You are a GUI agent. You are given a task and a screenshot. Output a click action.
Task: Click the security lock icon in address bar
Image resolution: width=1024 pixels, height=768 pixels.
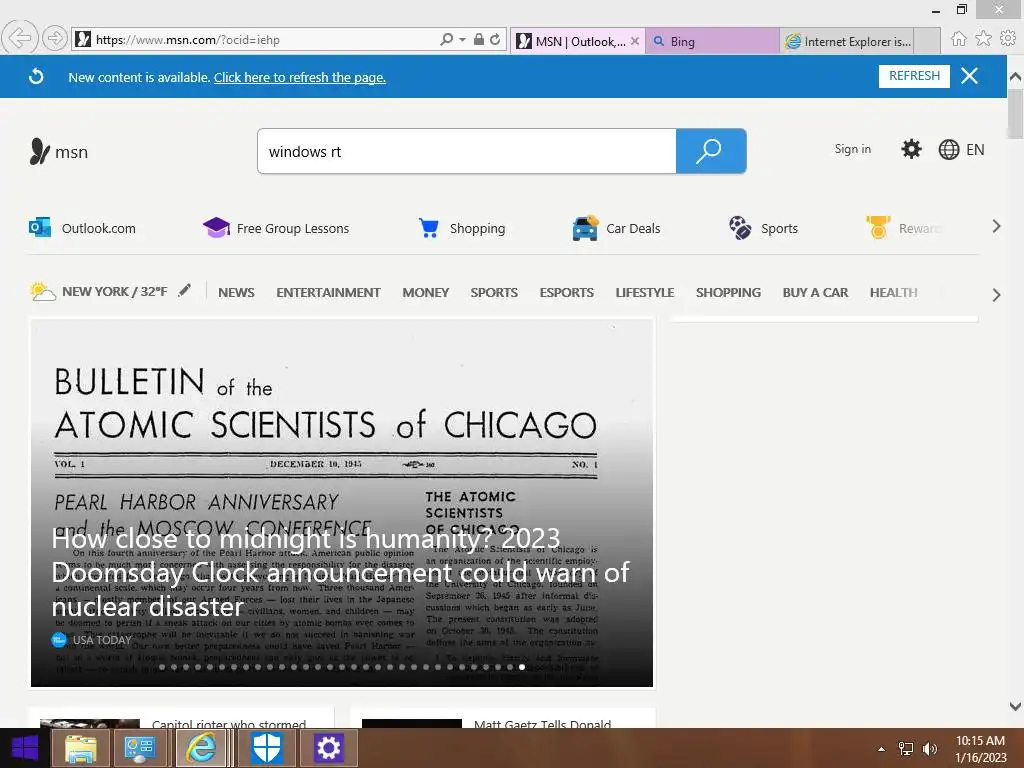(x=479, y=39)
